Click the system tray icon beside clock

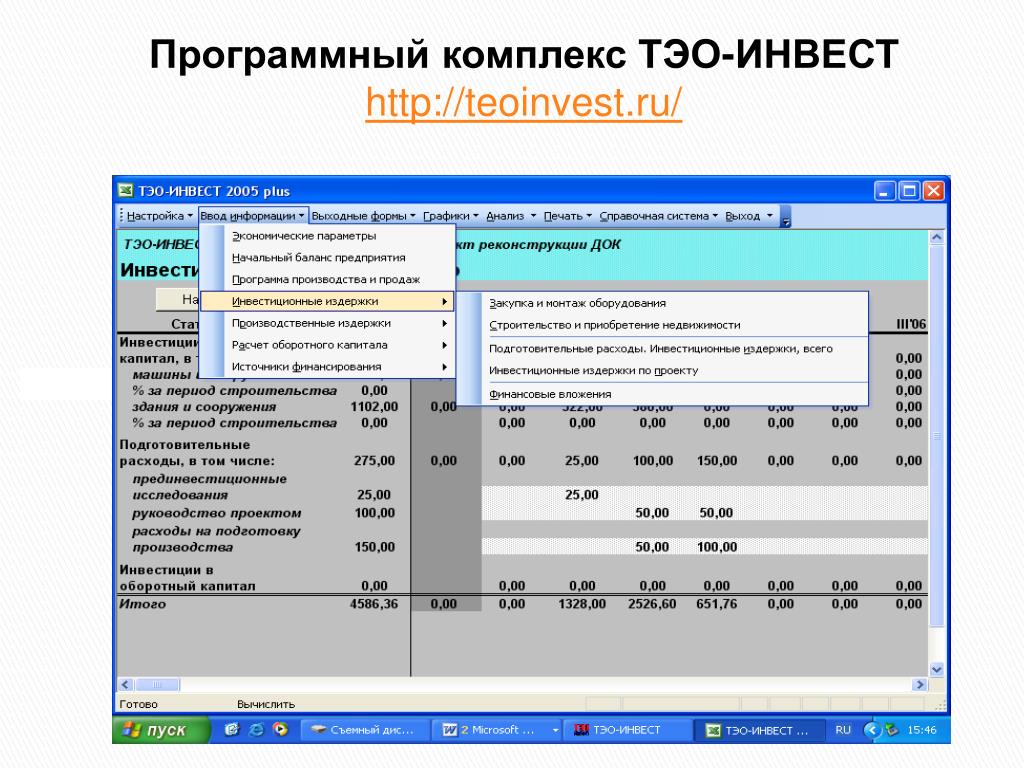pyautogui.click(x=892, y=730)
